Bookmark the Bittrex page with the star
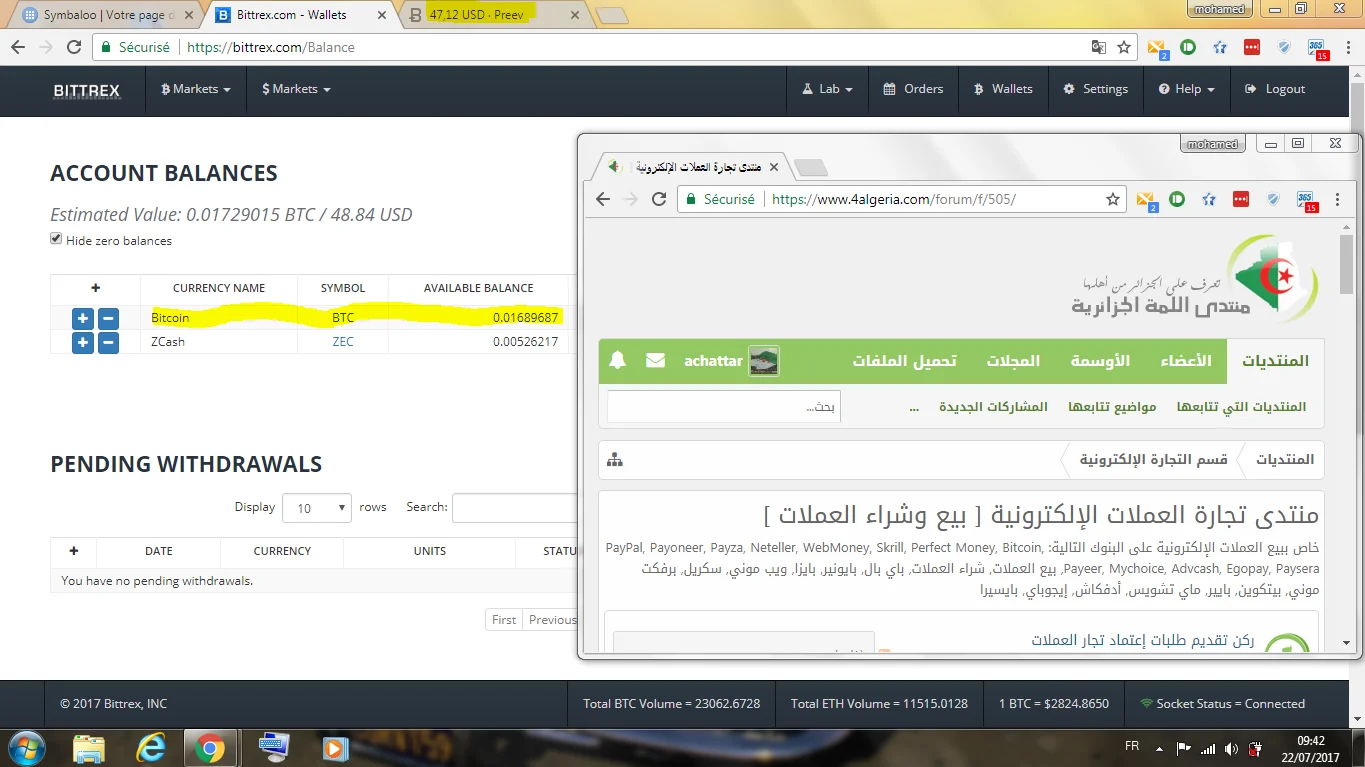This screenshot has height=767, width=1365. [x=1124, y=47]
